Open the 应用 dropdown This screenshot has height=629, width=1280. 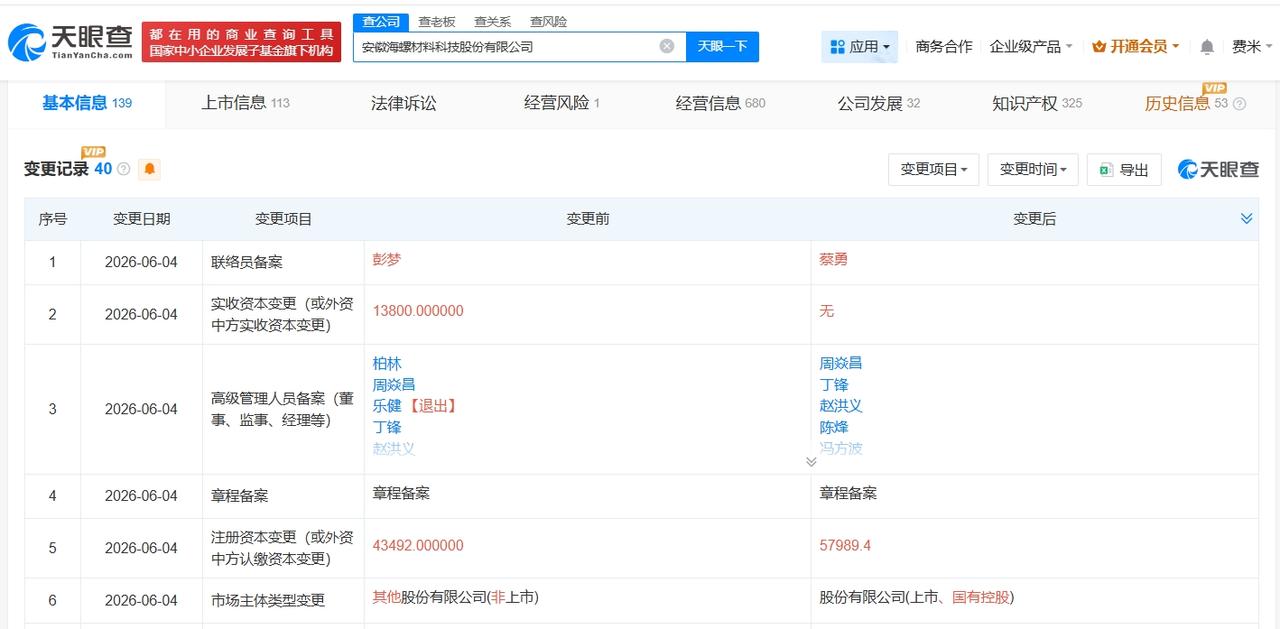859,46
